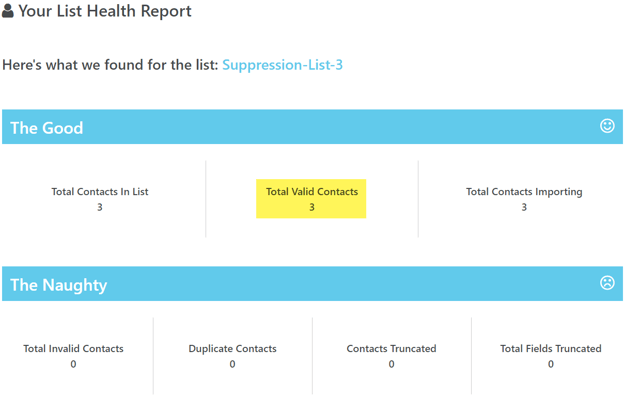Click the sad face icon in The Naughty header

pos(607,283)
